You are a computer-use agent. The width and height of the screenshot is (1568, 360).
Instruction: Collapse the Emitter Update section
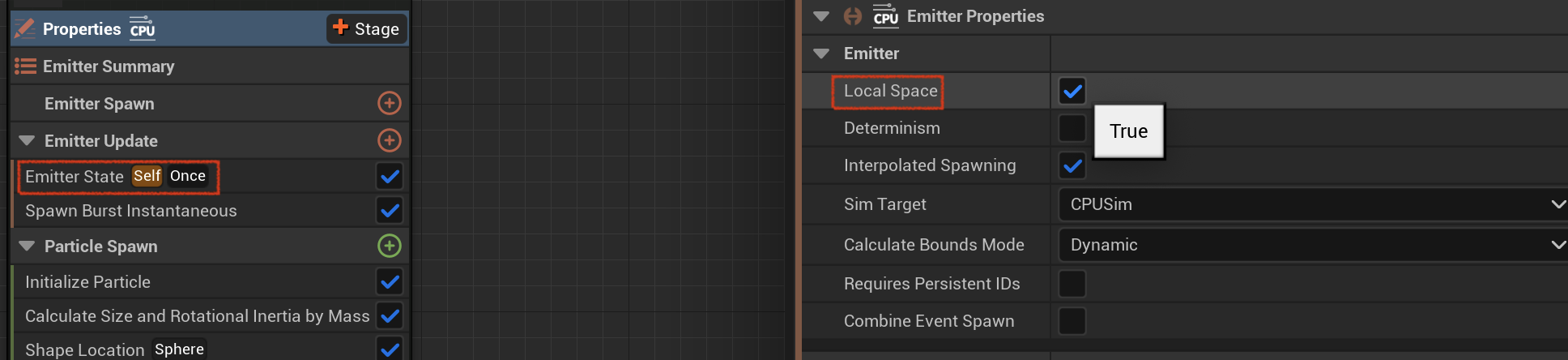pos(27,140)
